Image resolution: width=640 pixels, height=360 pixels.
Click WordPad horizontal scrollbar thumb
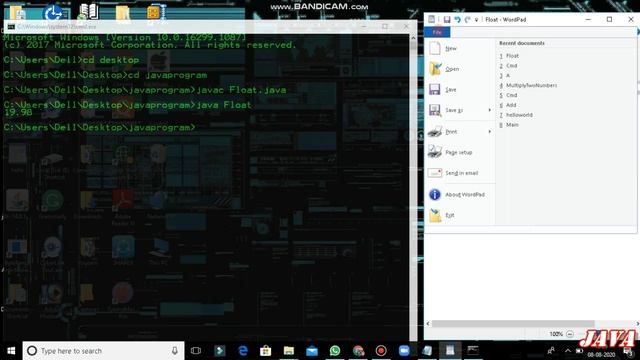point(513,324)
